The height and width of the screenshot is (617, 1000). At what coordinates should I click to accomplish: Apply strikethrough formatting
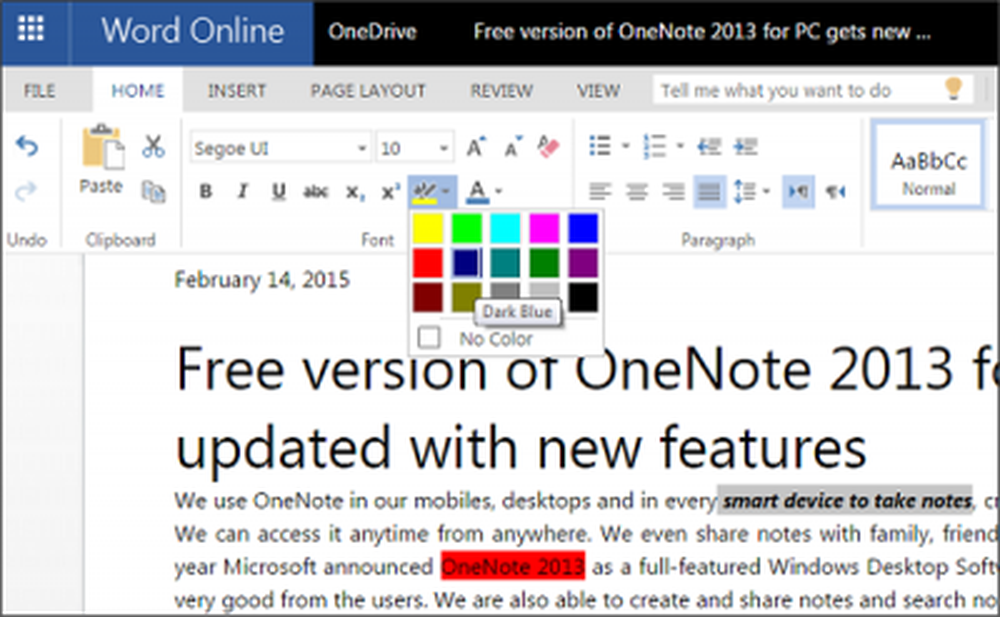click(316, 192)
